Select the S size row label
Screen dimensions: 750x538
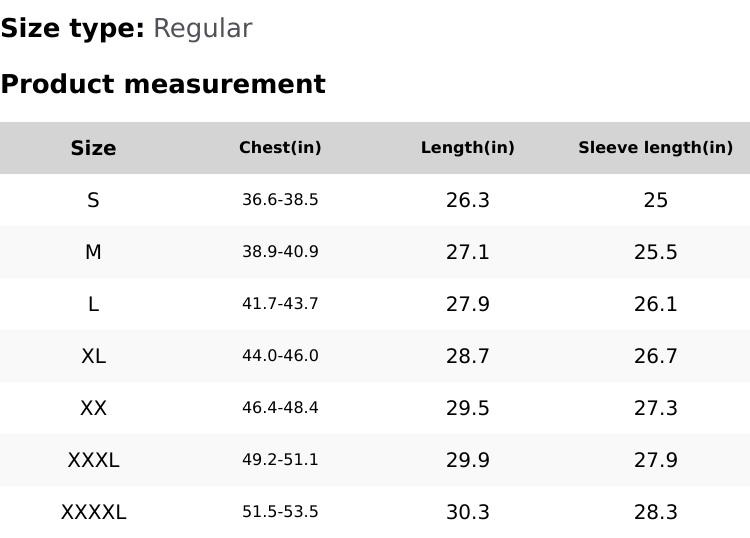pyautogui.click(x=93, y=200)
